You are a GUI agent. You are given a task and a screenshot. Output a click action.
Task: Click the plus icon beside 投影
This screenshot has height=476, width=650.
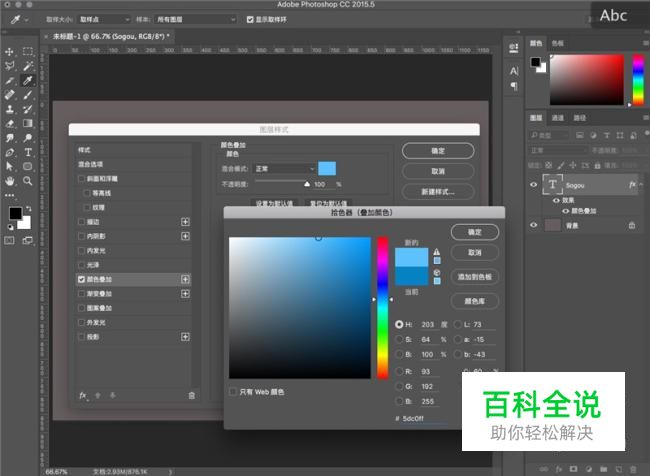(185, 337)
